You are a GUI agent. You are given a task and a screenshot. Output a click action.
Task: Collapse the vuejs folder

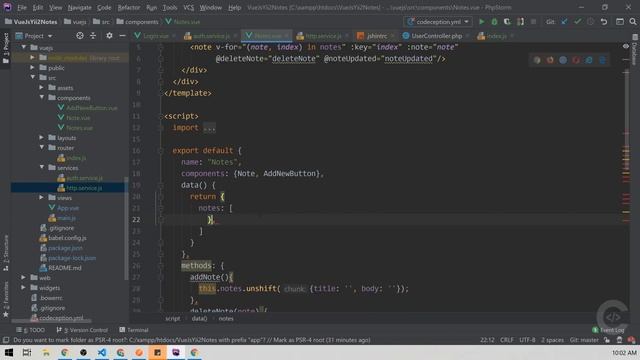pos(24,48)
